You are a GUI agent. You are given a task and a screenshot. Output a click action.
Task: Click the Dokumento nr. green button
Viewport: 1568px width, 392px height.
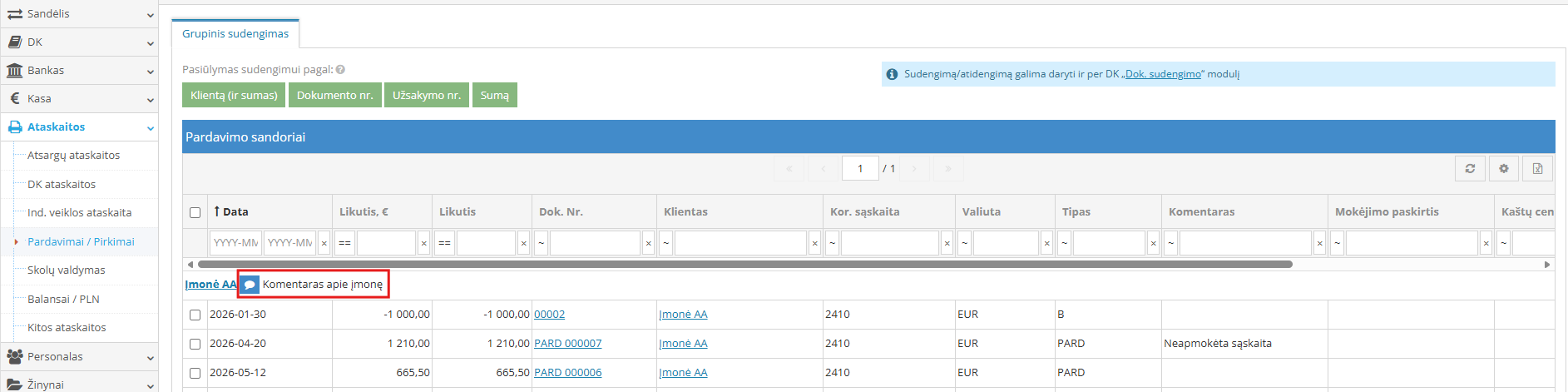pyautogui.click(x=335, y=95)
